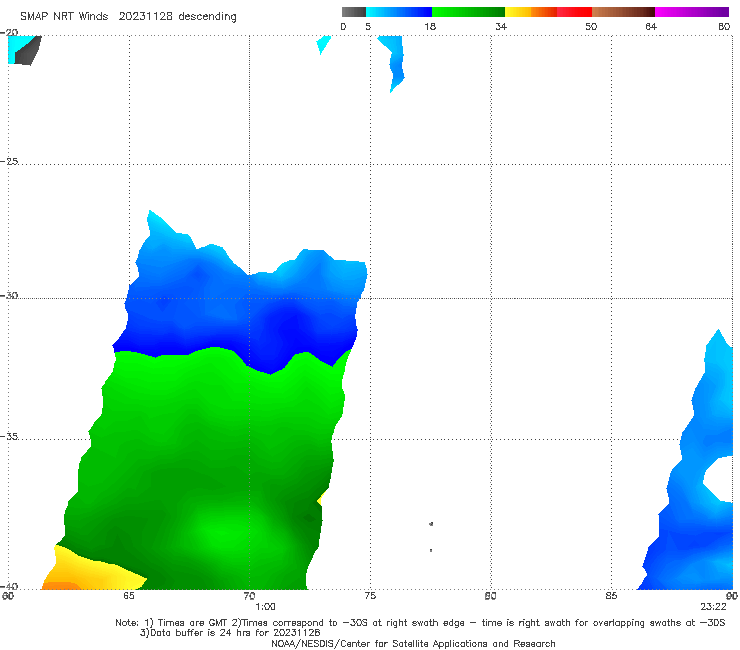
Task: Click the colorbar value label '50'
Action: (591, 26)
